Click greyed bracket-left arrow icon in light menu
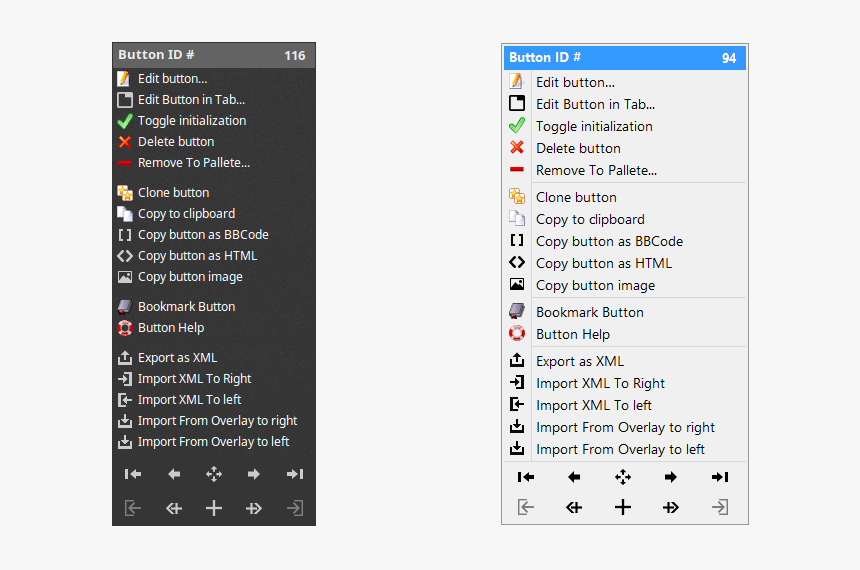 (x=525, y=507)
